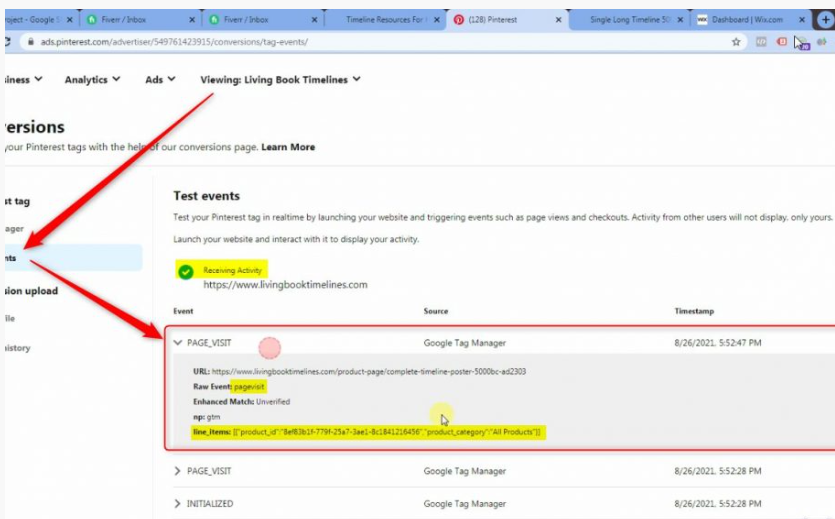
Task: Click the INITIALIZED row's 5:52:28 PM timestamp
Action: [717, 504]
